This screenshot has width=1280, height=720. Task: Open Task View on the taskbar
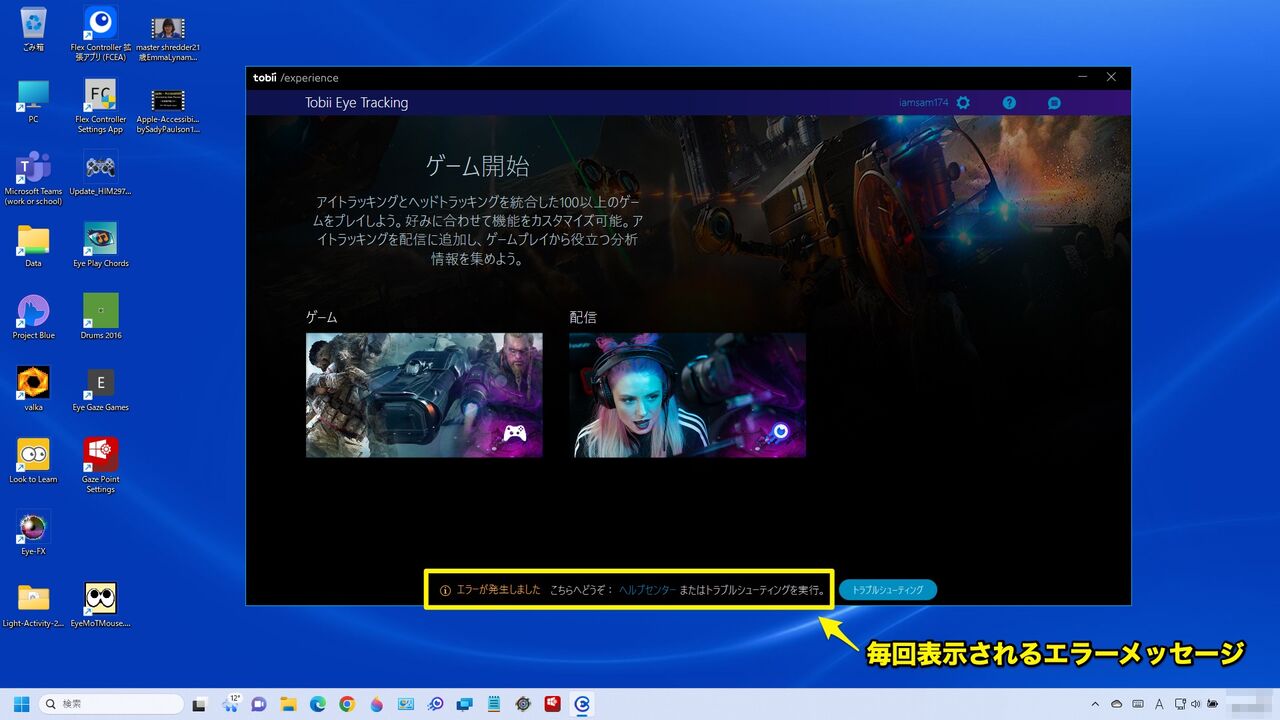pyautogui.click(x=199, y=704)
